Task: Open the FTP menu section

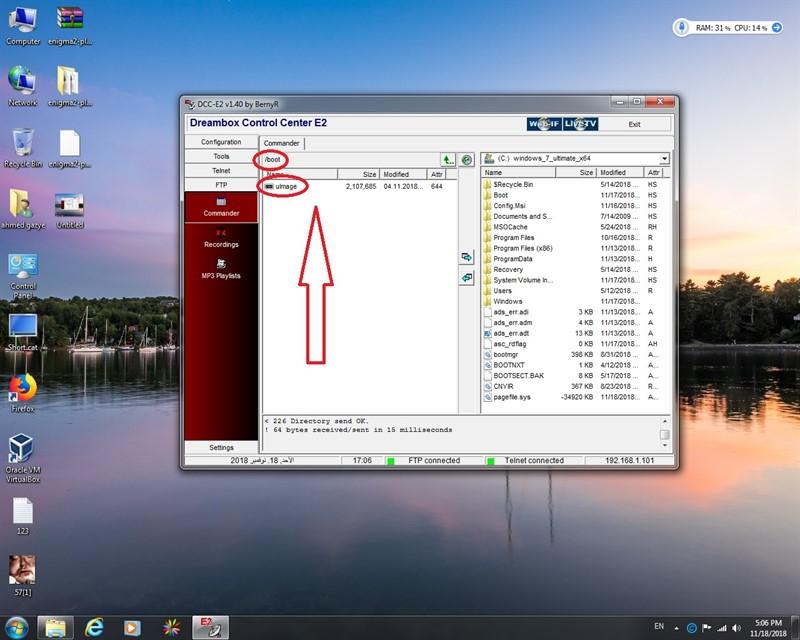Action: [221, 185]
